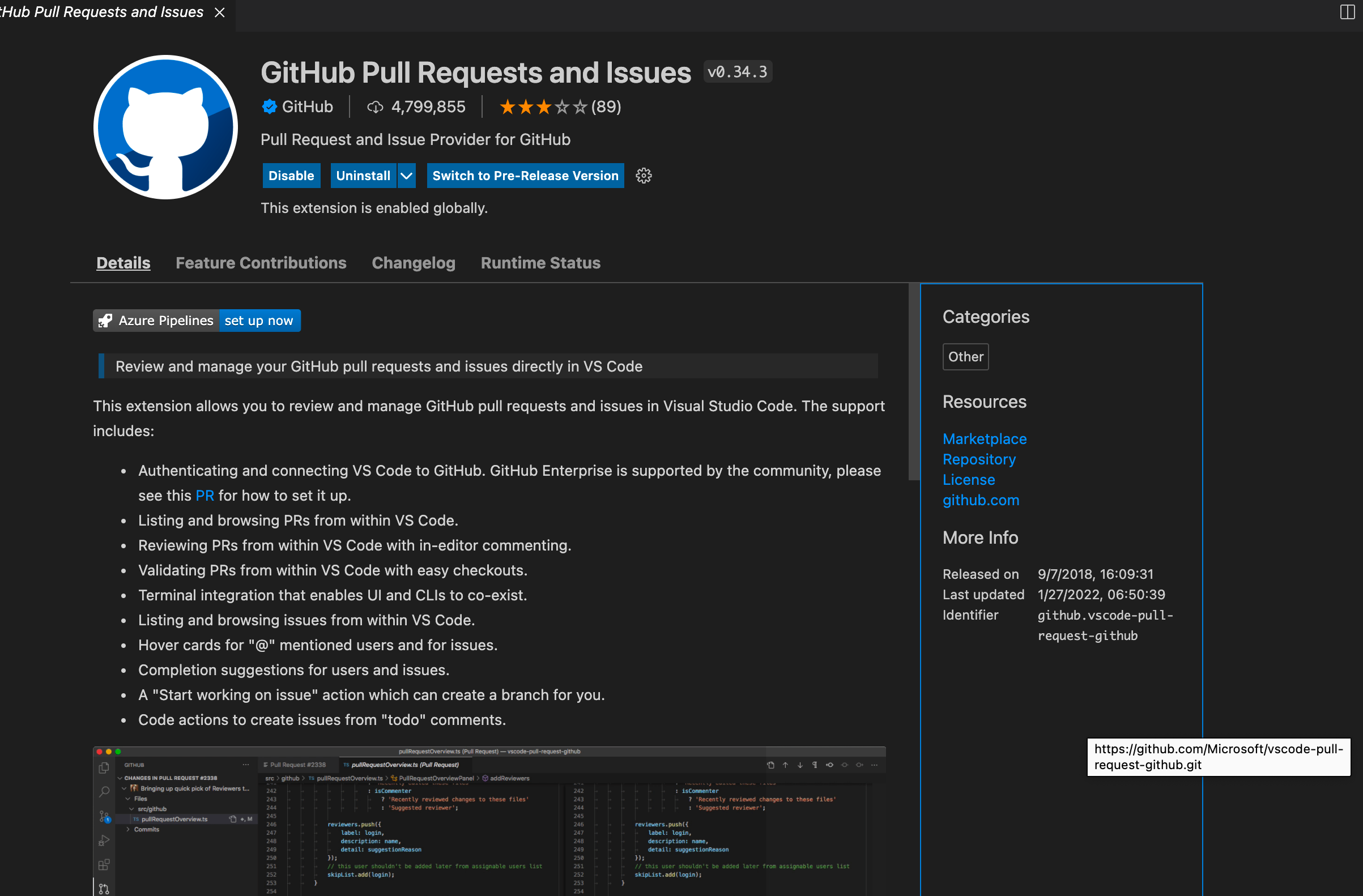Screen dimensions: 1363x896
Task: Open extension settings with the gear icon
Action: 644,175
